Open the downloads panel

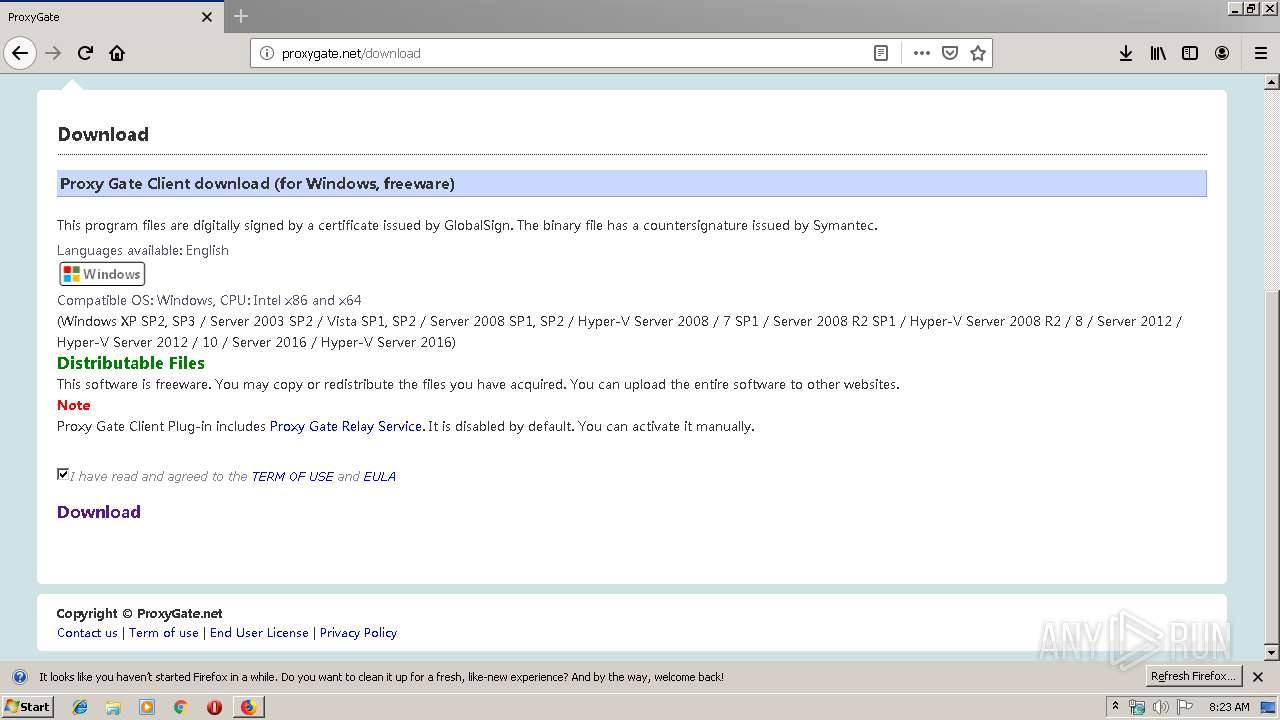tap(1126, 53)
